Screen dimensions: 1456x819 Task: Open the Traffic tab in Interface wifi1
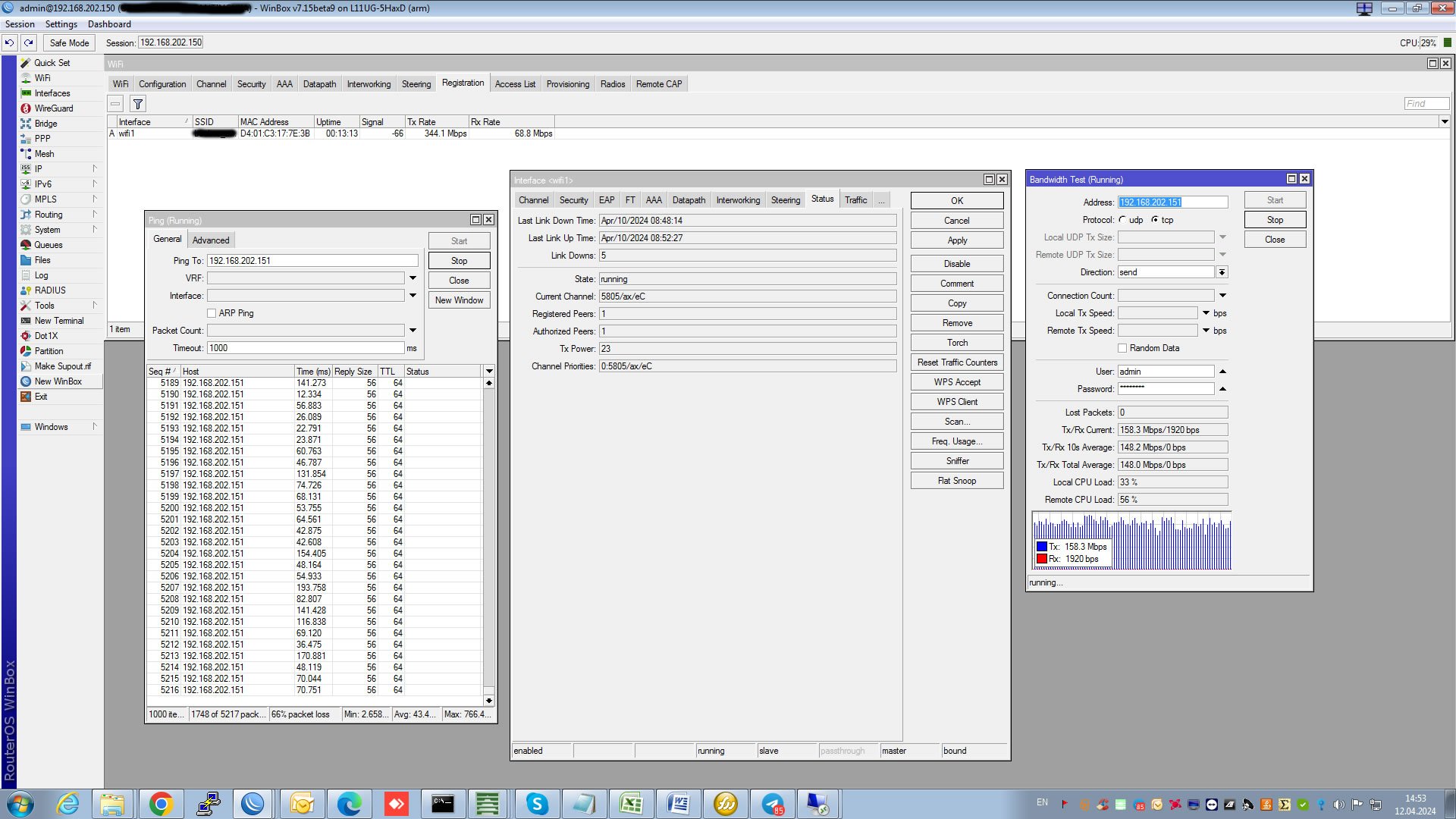pos(855,200)
